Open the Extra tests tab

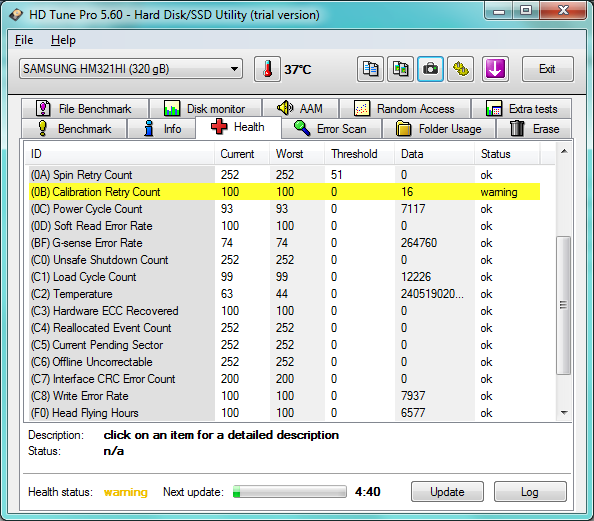(x=522, y=109)
